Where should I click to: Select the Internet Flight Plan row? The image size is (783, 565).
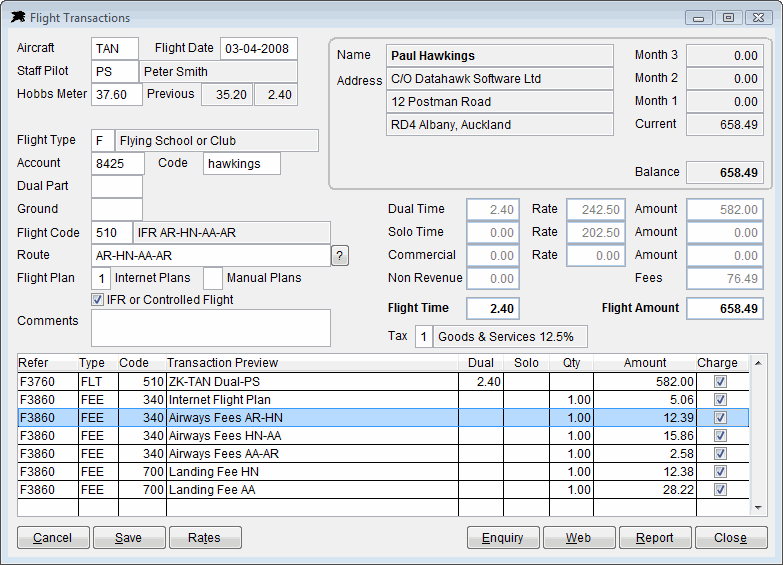pos(383,400)
